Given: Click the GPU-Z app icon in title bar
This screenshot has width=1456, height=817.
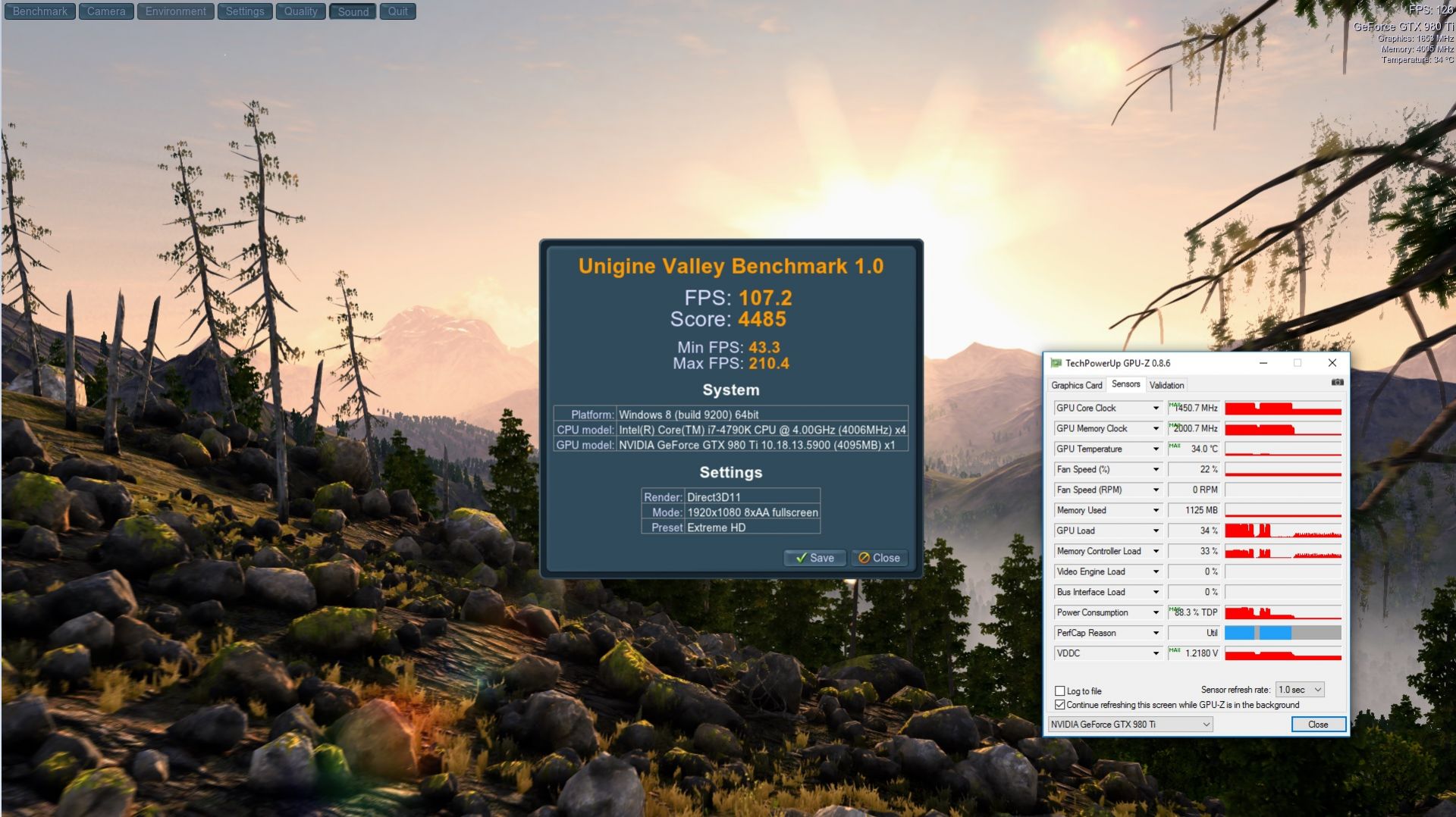Looking at the screenshot, I should (1056, 363).
